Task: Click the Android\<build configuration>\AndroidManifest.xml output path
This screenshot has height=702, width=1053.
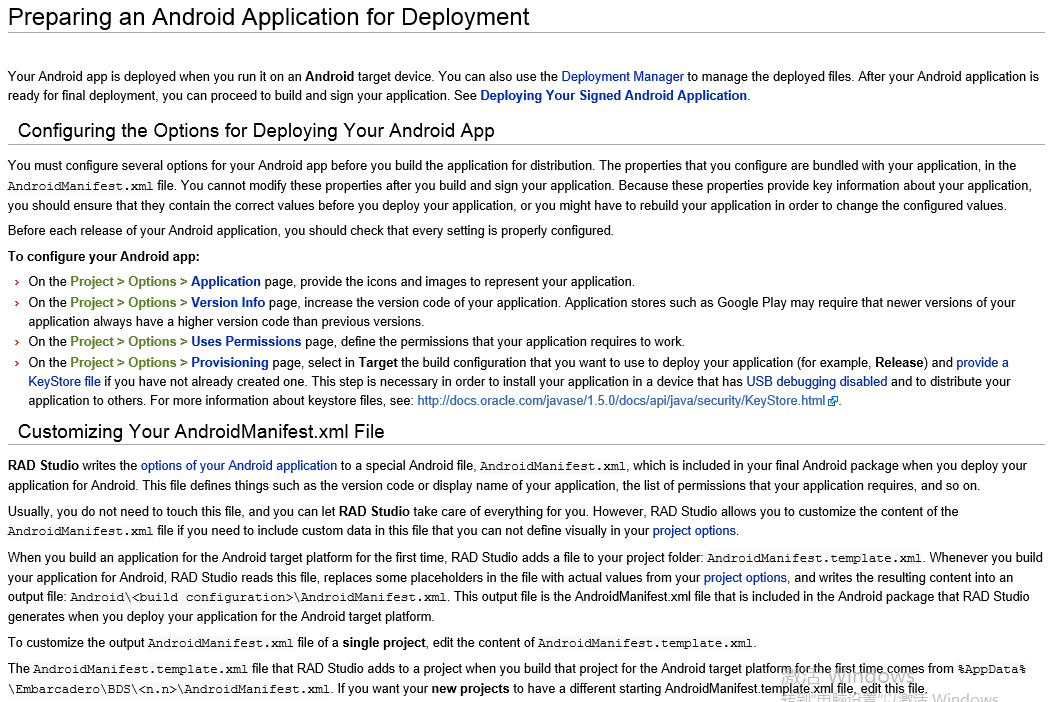Action: pyautogui.click(x=259, y=597)
